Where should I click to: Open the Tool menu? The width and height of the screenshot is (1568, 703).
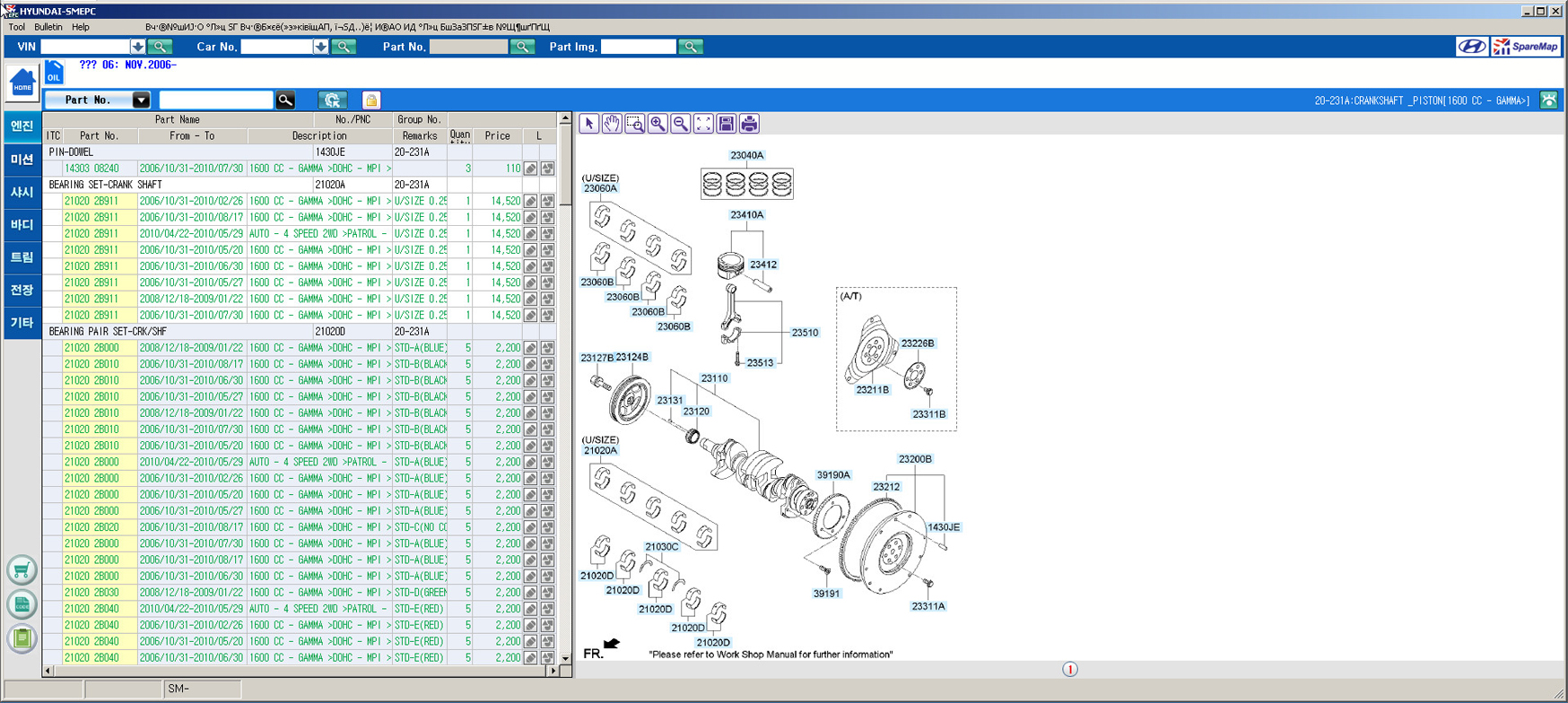16,27
